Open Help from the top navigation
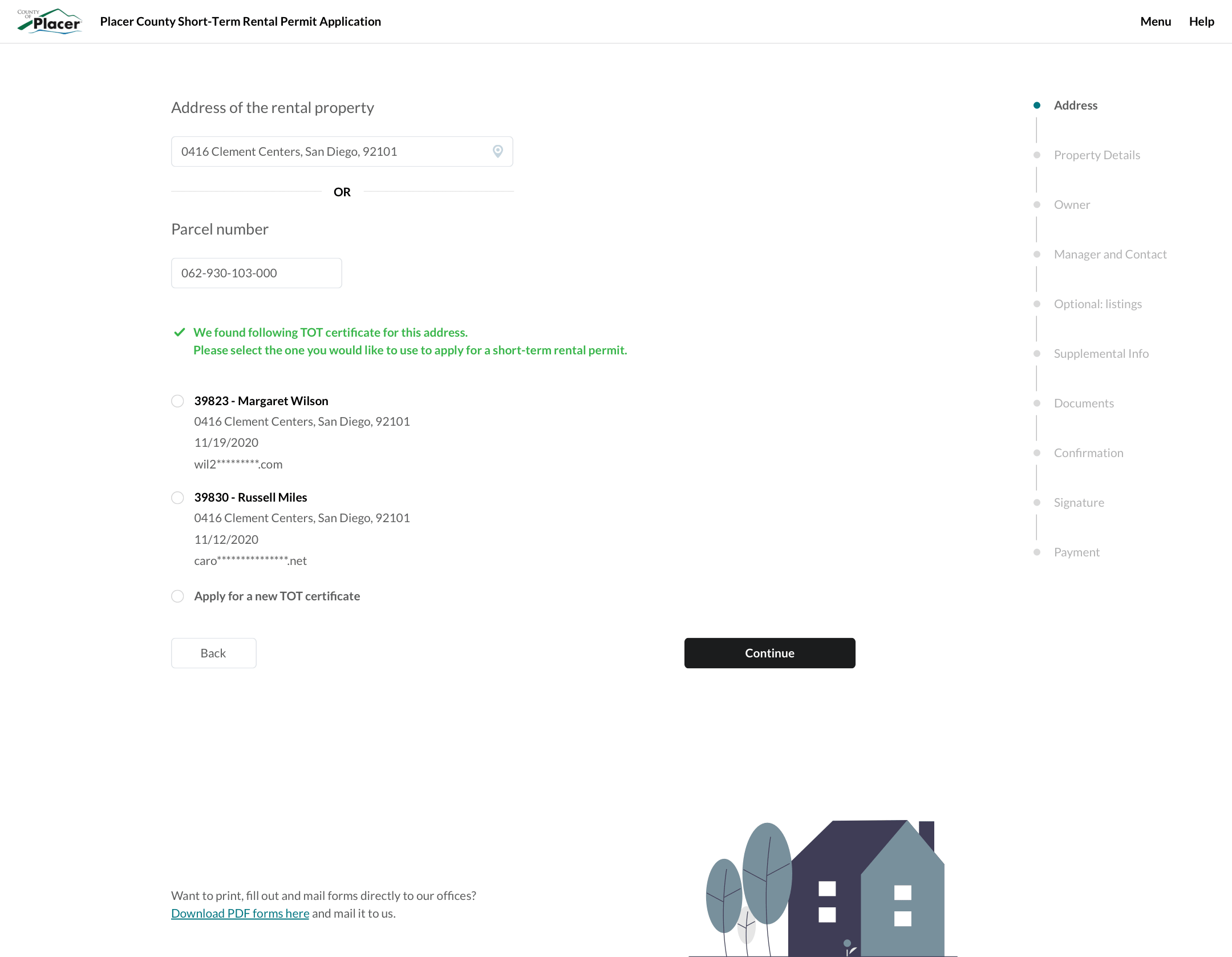Image resolution: width=1232 pixels, height=957 pixels. [x=1202, y=21]
